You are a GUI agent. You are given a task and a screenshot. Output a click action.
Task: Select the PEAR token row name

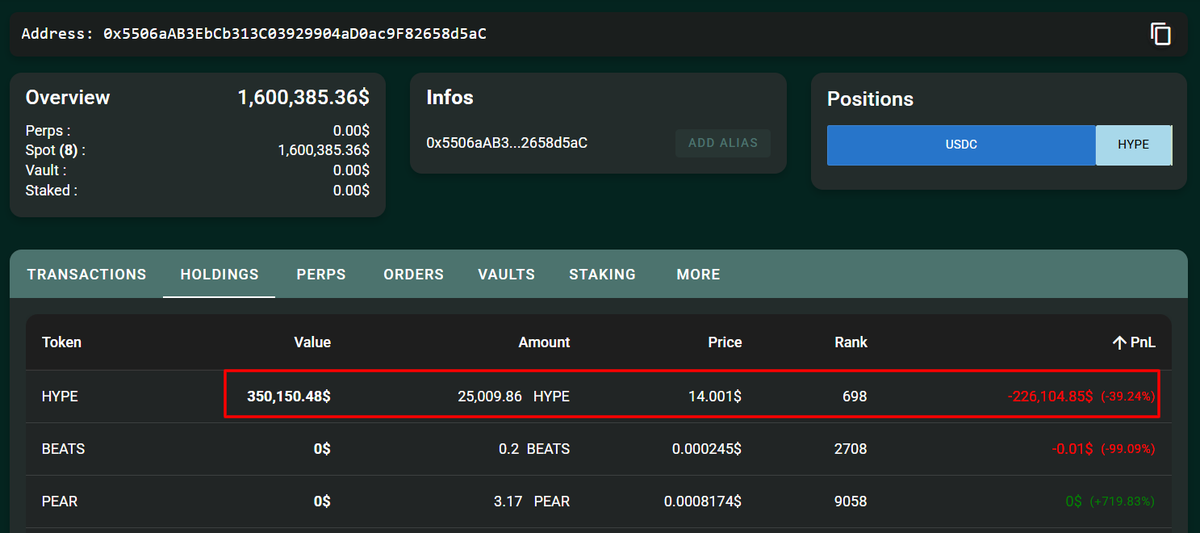59,501
